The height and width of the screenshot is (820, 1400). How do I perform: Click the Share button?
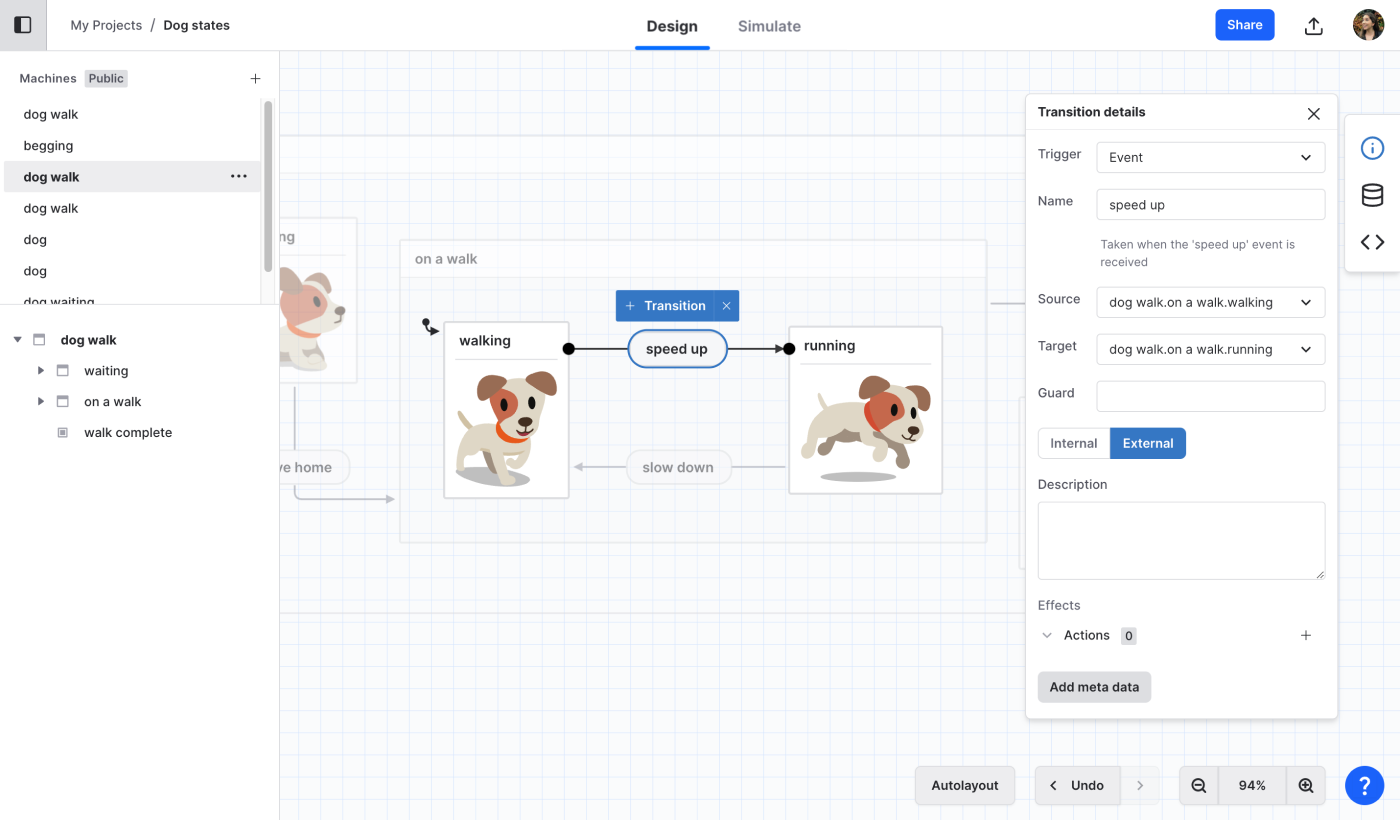1244,25
